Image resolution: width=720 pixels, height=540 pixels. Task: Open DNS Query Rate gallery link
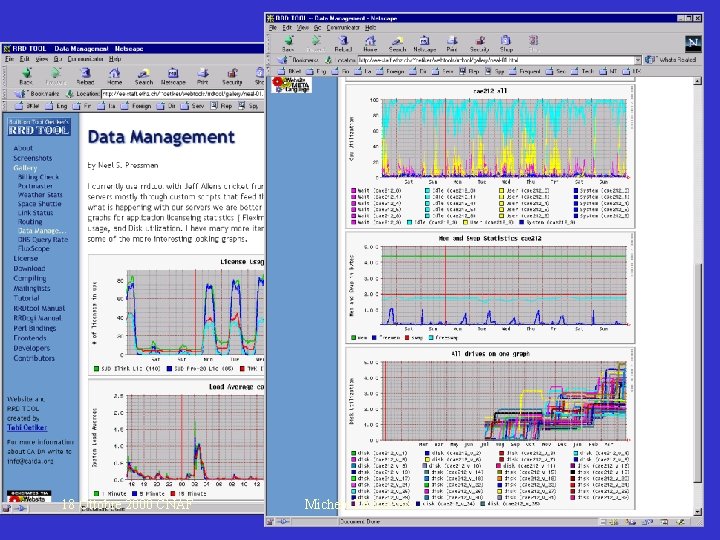[x=43, y=239]
